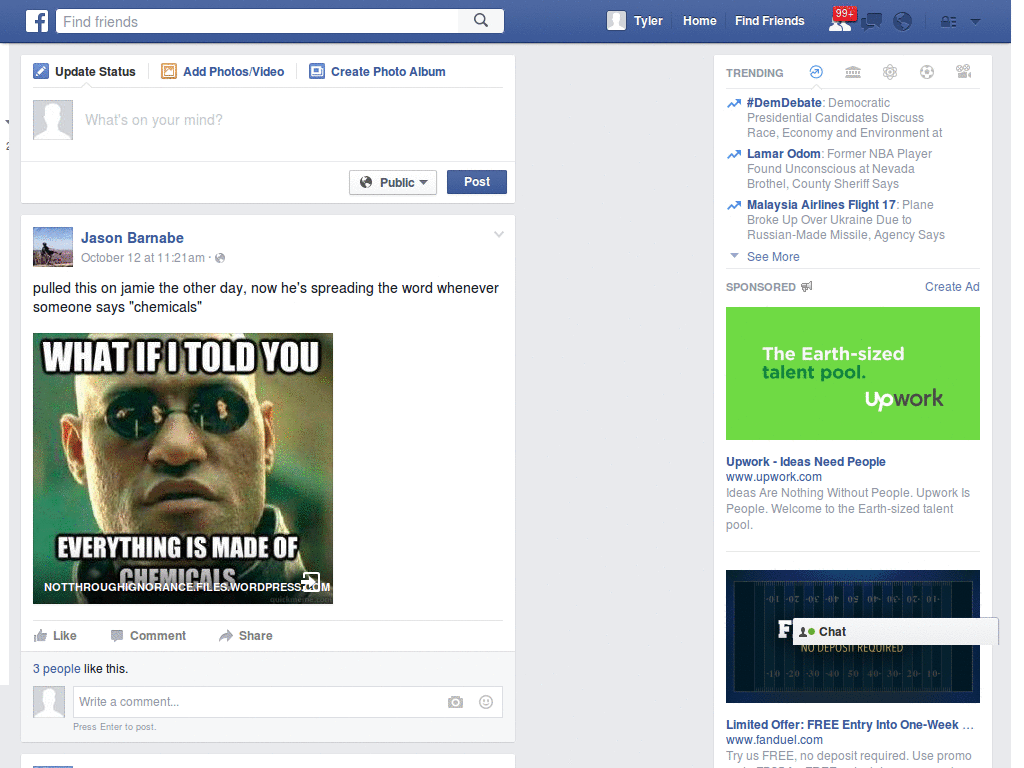
Task: Click the search magnifier button
Action: click(481, 21)
